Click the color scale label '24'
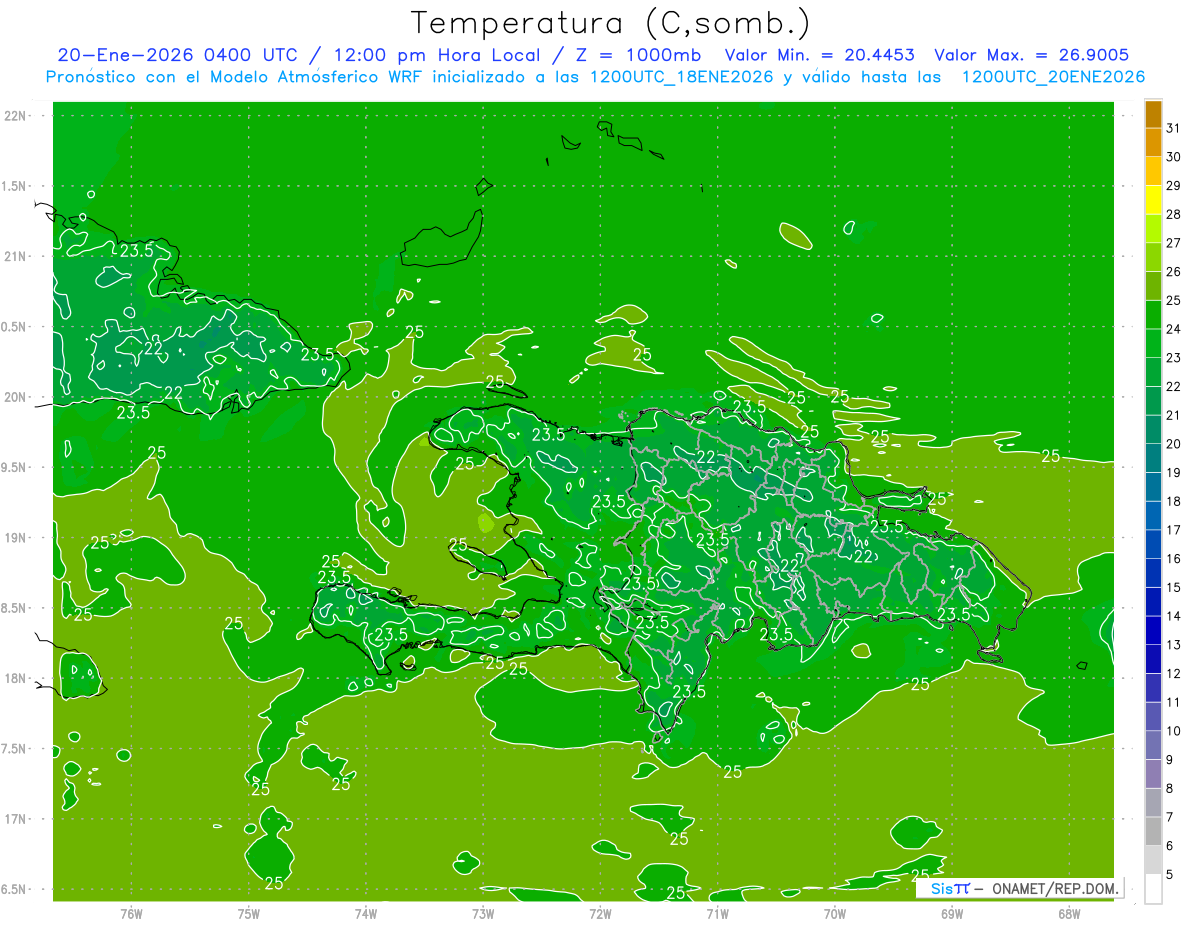Viewport: 1200px width, 927px height. pyautogui.click(x=1174, y=329)
